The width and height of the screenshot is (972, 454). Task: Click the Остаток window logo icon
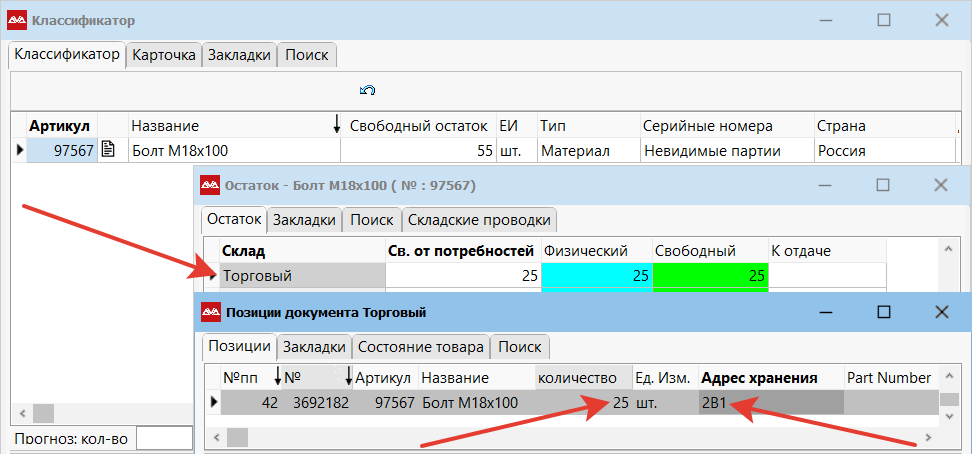click(210, 185)
